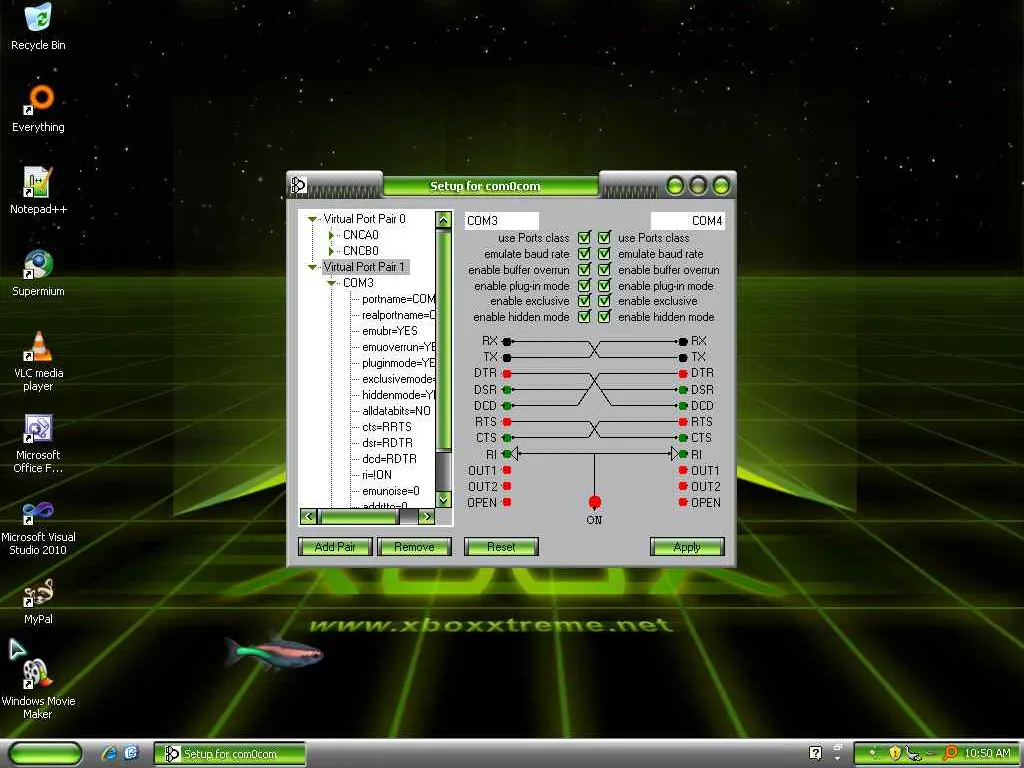Collapse Virtual Port Pair 0 node
Viewport: 1024px width, 768px height.
(x=312, y=219)
